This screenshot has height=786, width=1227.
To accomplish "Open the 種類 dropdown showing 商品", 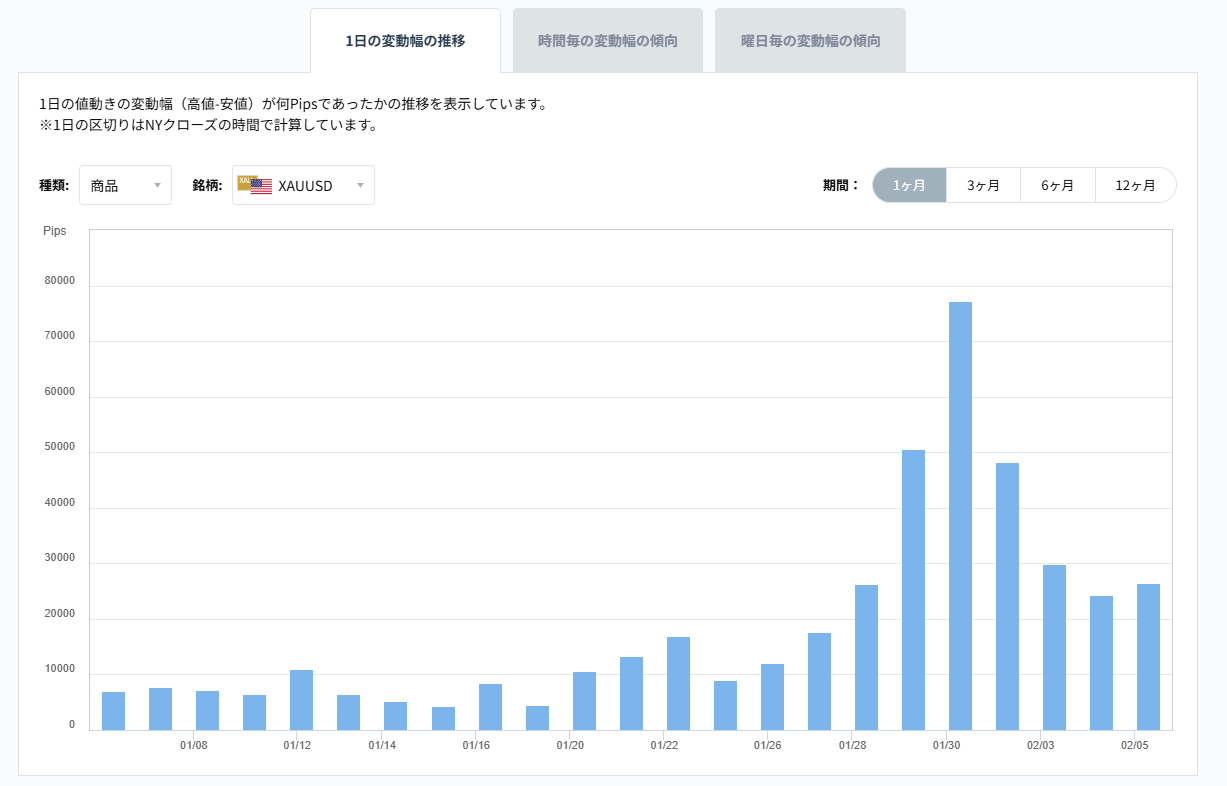I will (x=125, y=185).
